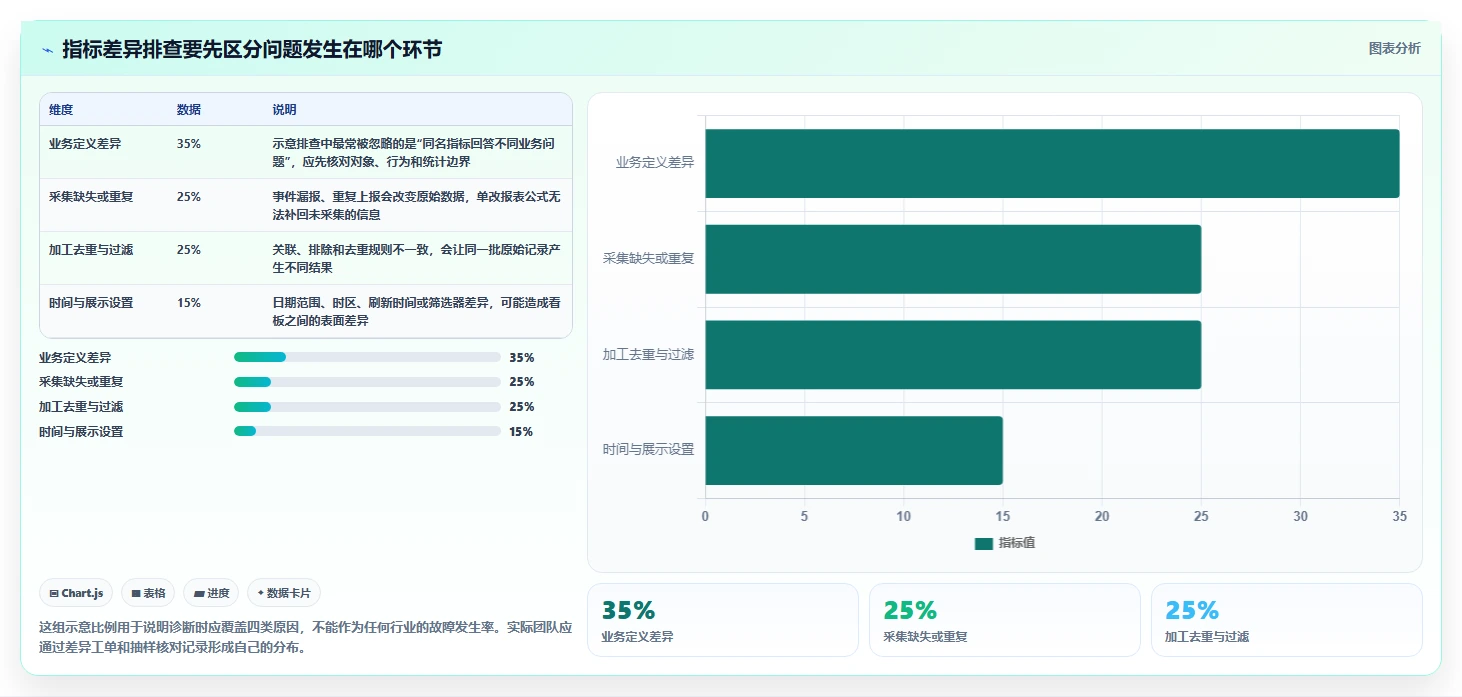Open the 25% 采集缺失或重复 data card
This screenshot has height=697, width=1462.
point(1005,620)
